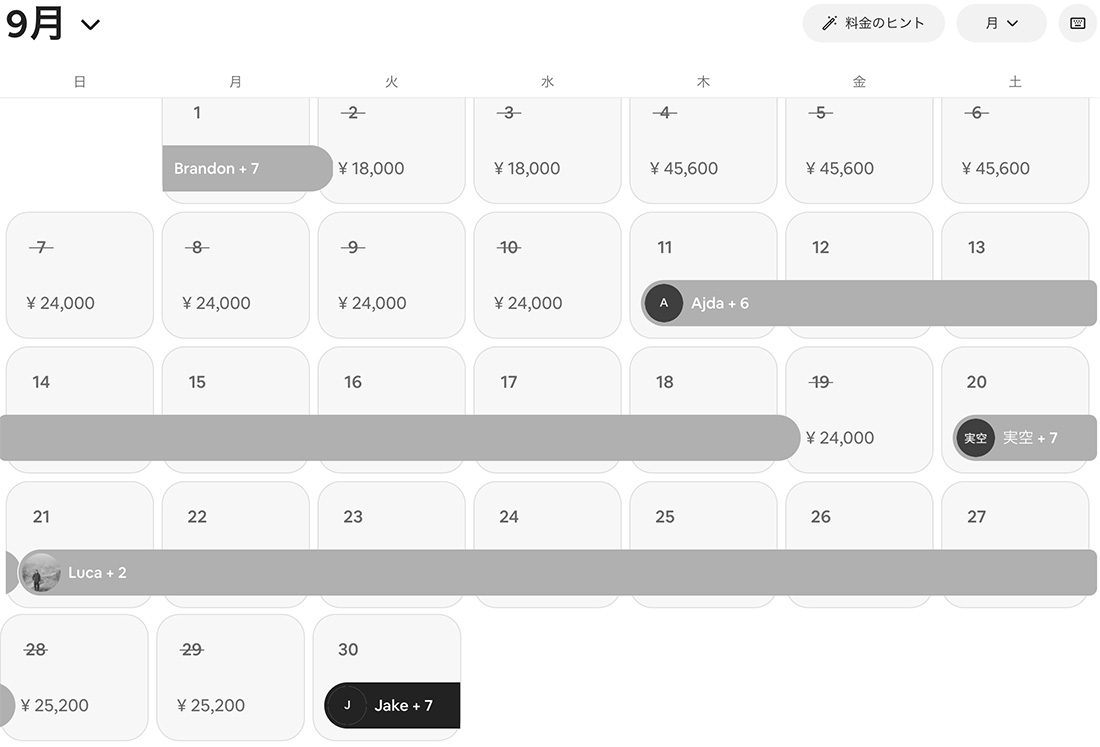
Task: Open the Luca + 2 reservation bar
Action: [x=560, y=573]
